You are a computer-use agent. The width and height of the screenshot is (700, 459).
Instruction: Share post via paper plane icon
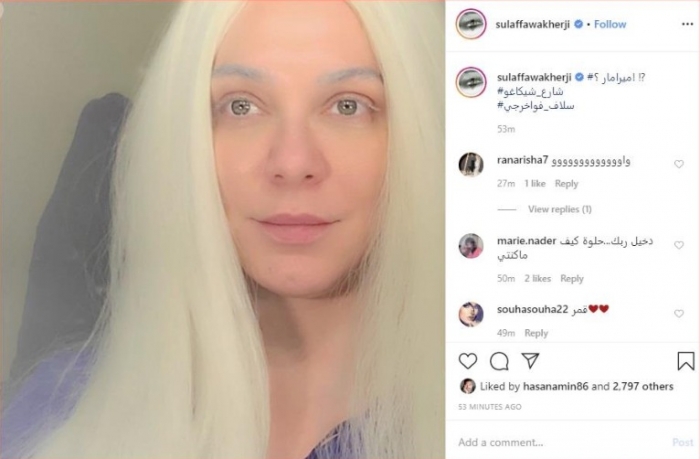tap(530, 361)
